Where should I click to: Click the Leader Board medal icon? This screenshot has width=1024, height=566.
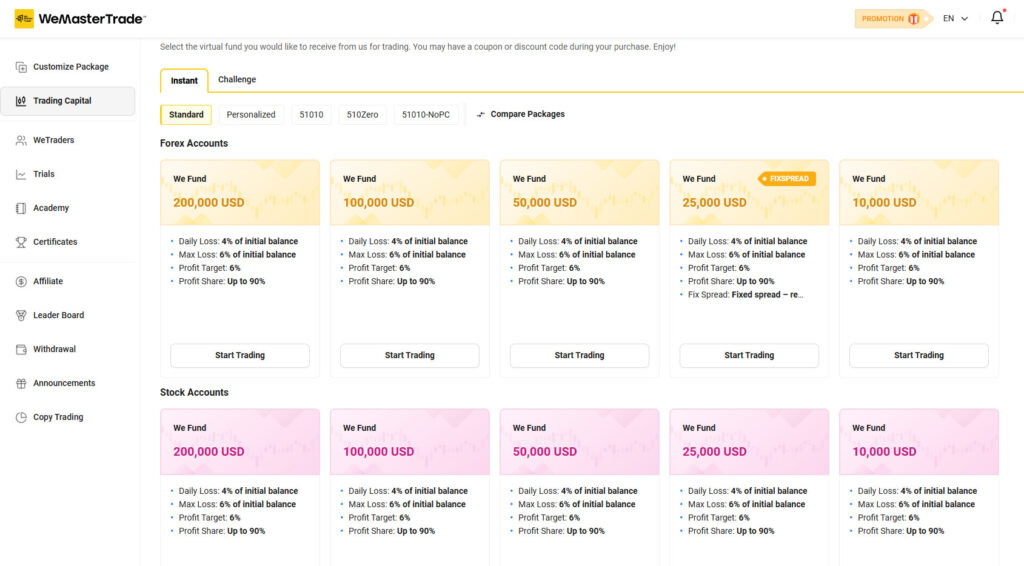21,316
